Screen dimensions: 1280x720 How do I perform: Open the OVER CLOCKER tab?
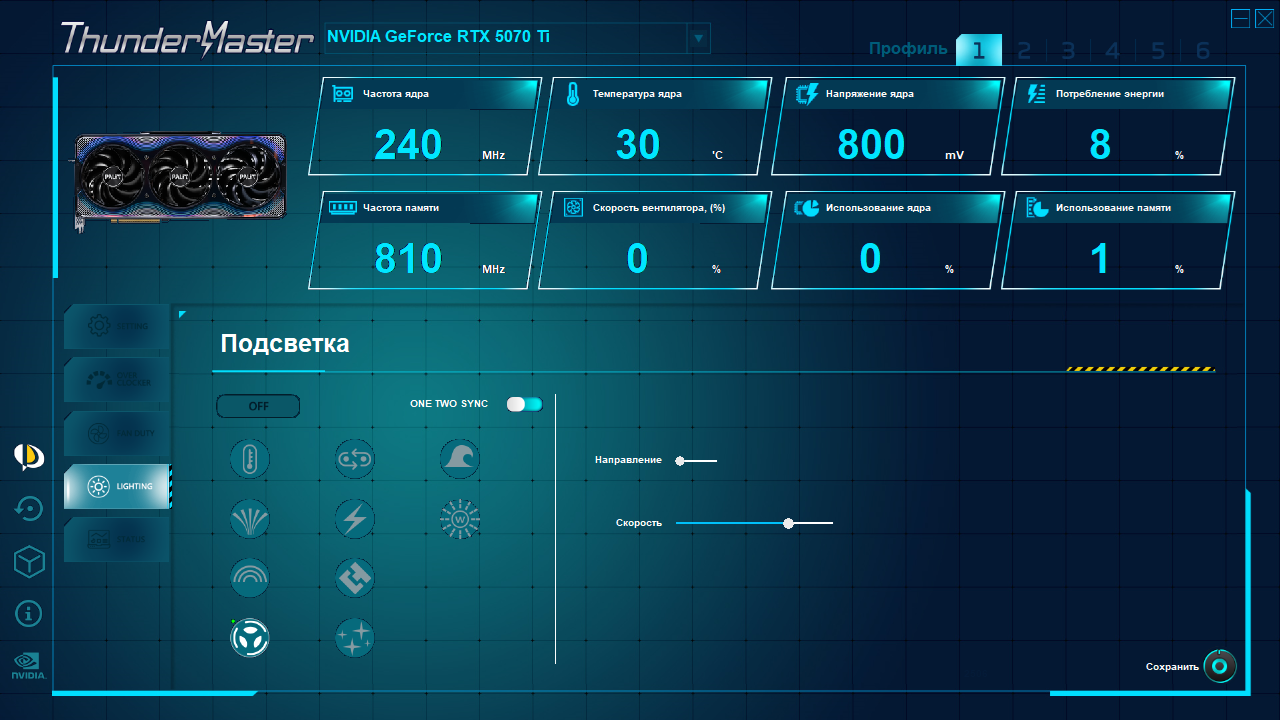(117, 379)
